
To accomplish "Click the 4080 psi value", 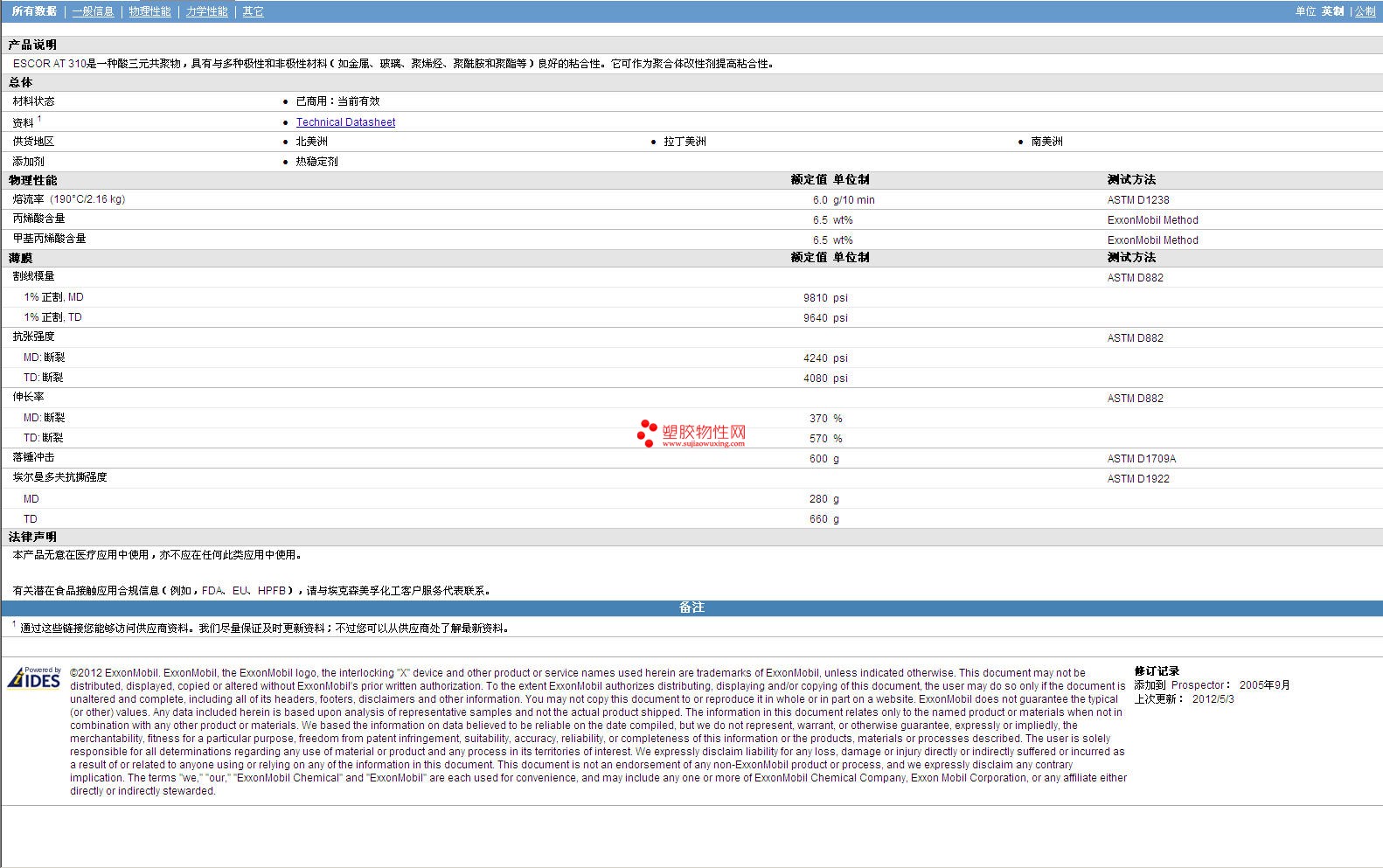I will tap(825, 378).
